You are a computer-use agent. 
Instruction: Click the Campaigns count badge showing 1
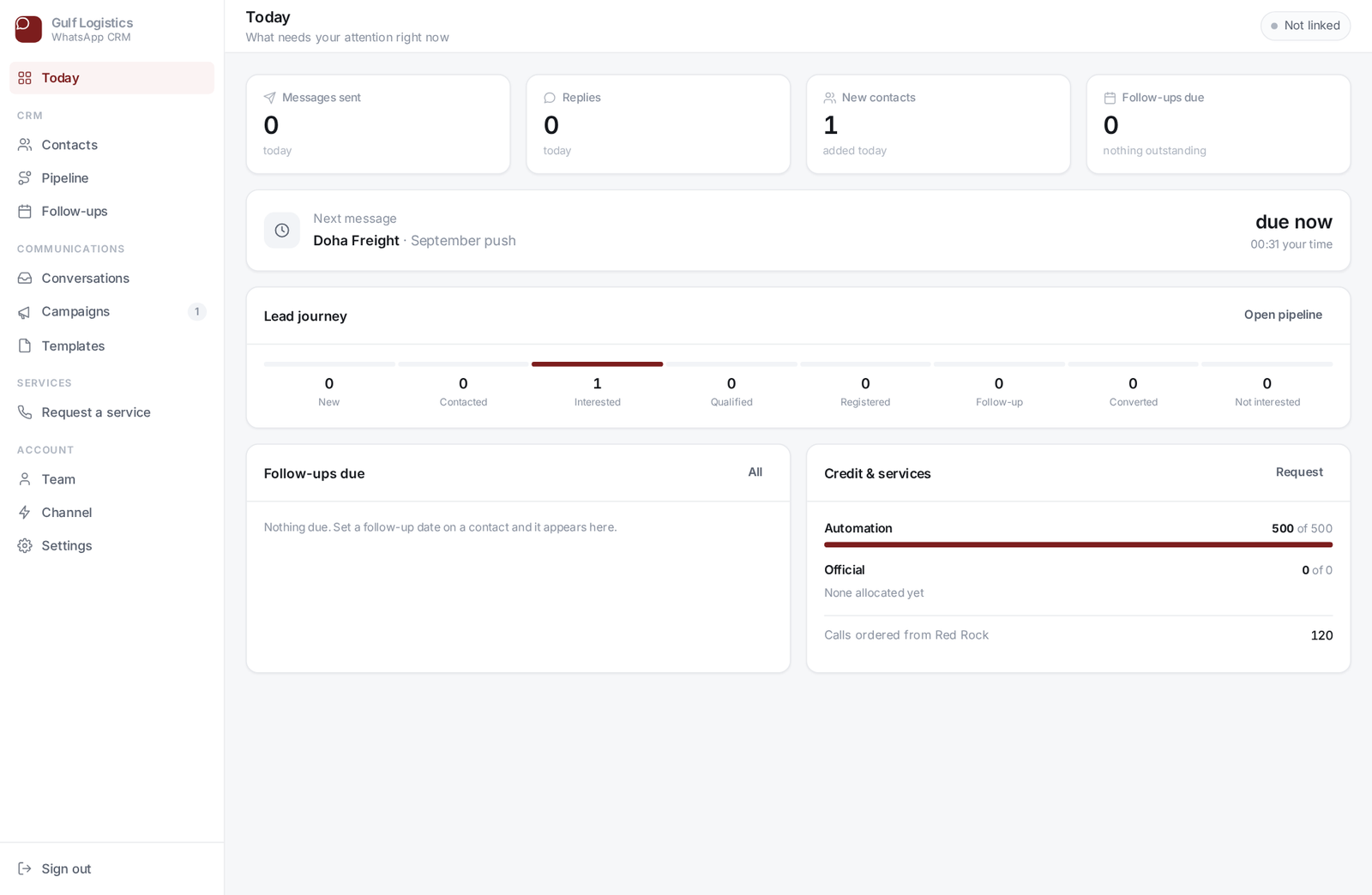coord(197,312)
